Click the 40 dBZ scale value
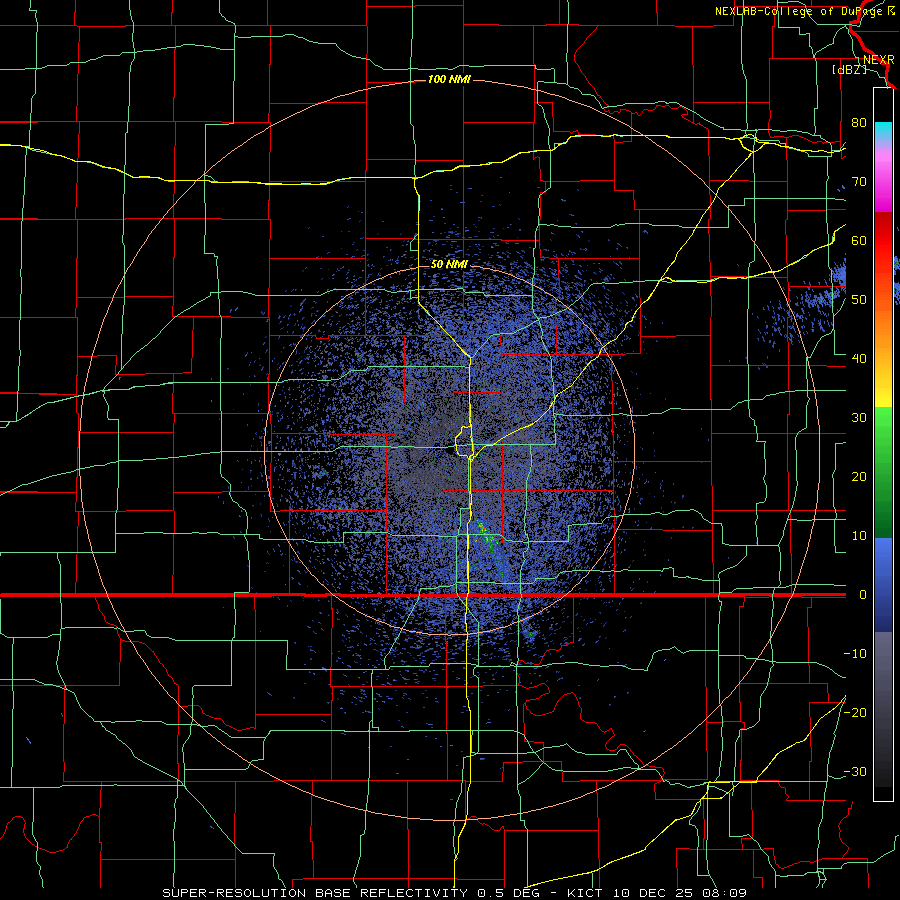This screenshot has height=900, width=900. 859,359
